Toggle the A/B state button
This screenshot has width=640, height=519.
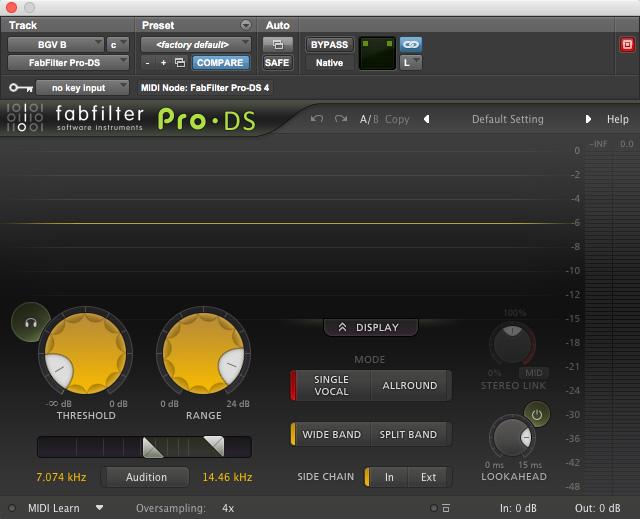tap(369, 119)
